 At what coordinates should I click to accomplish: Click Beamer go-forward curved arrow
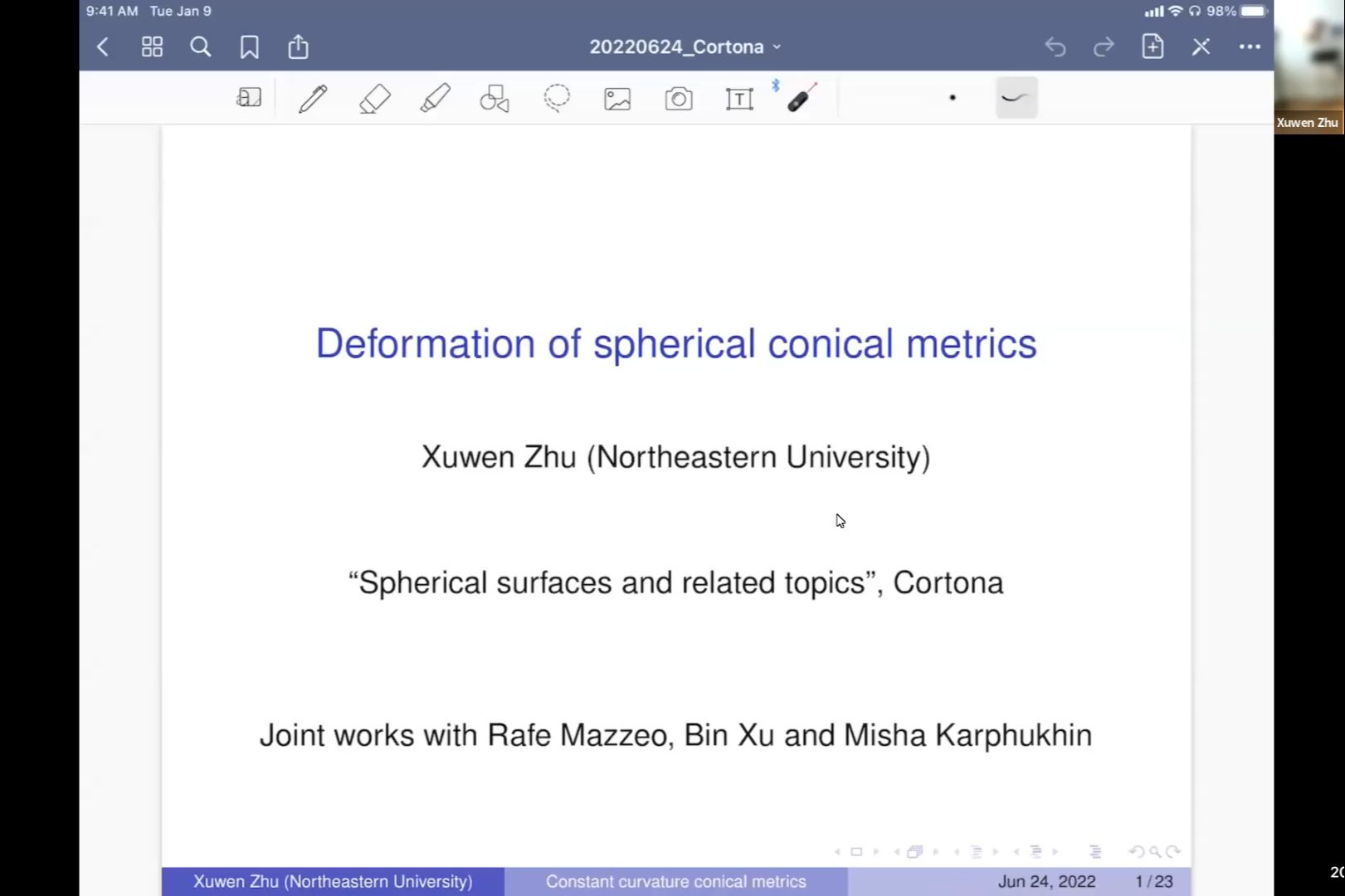[1172, 852]
